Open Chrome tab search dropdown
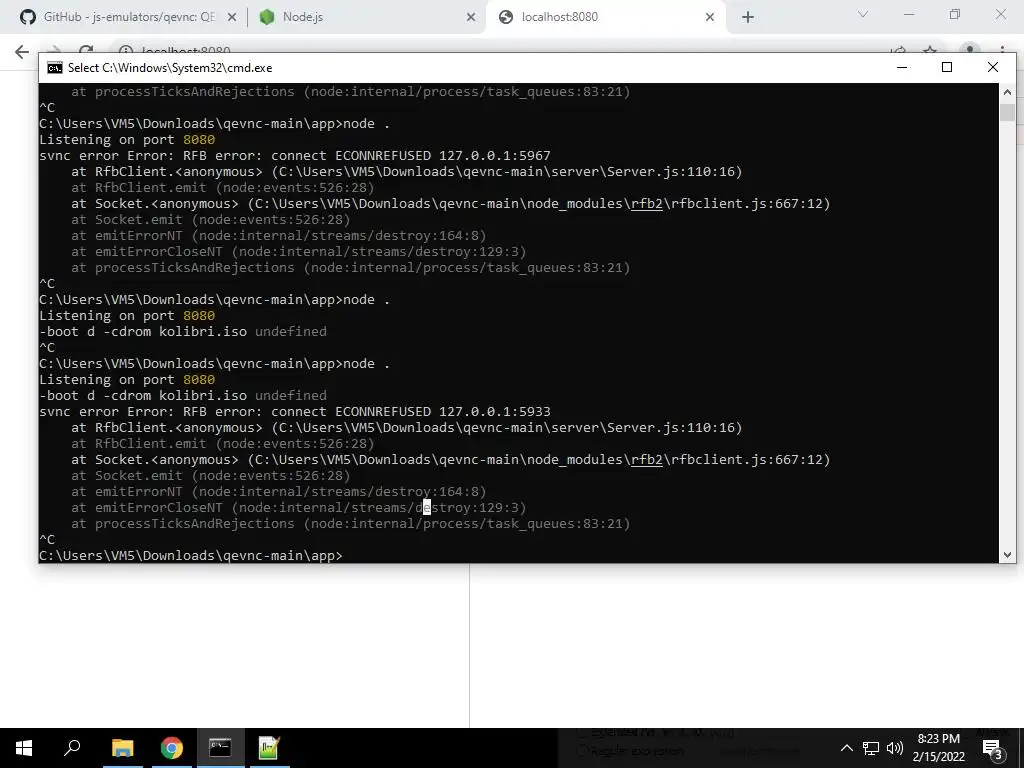1024x768 pixels. 862,14
